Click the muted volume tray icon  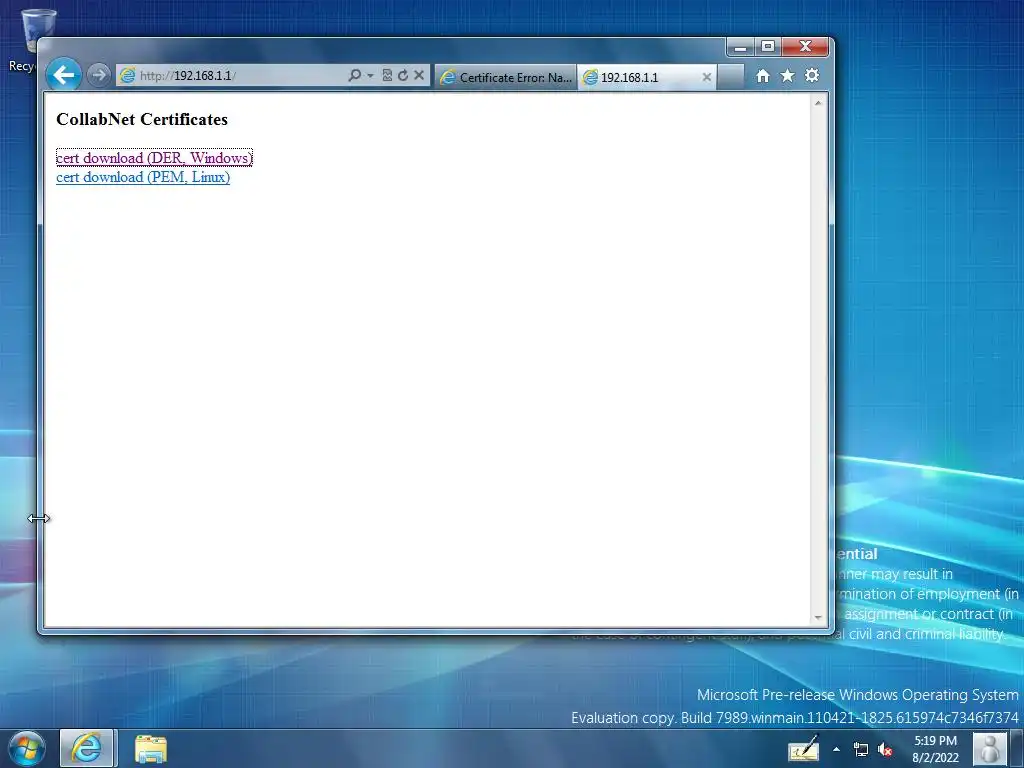(x=885, y=750)
